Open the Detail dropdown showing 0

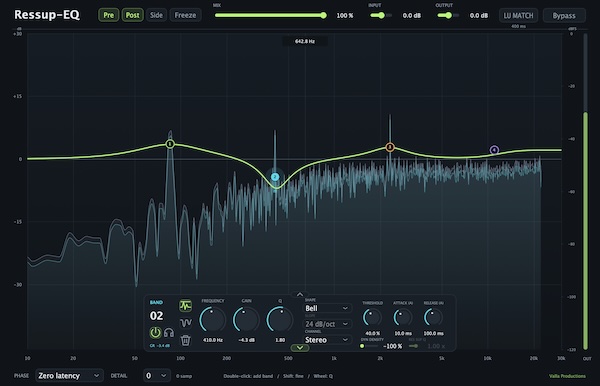pyautogui.click(x=157, y=376)
